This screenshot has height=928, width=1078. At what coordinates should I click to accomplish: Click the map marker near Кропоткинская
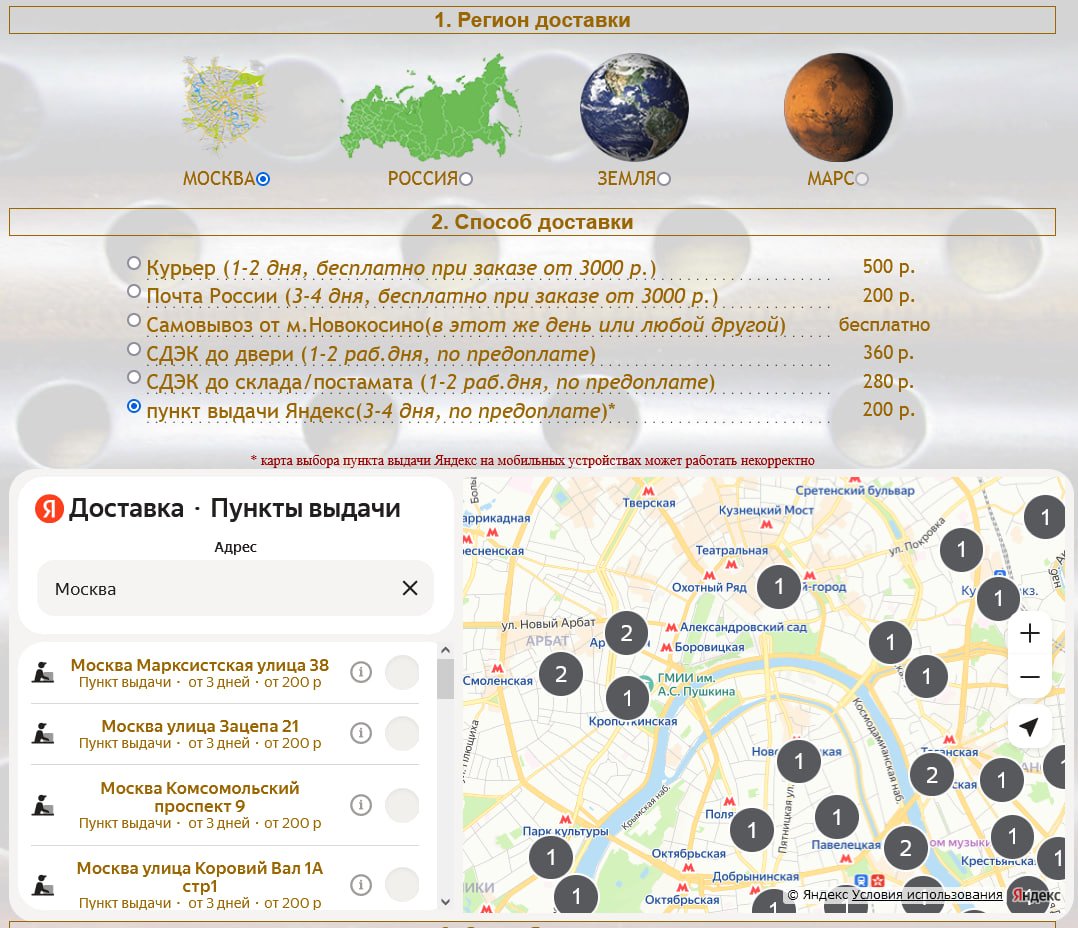click(628, 698)
